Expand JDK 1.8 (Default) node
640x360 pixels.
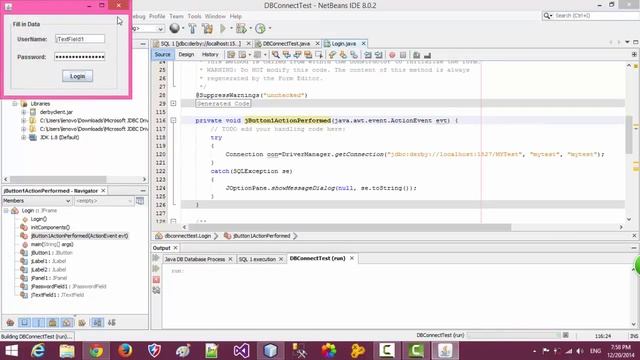(x=24, y=138)
